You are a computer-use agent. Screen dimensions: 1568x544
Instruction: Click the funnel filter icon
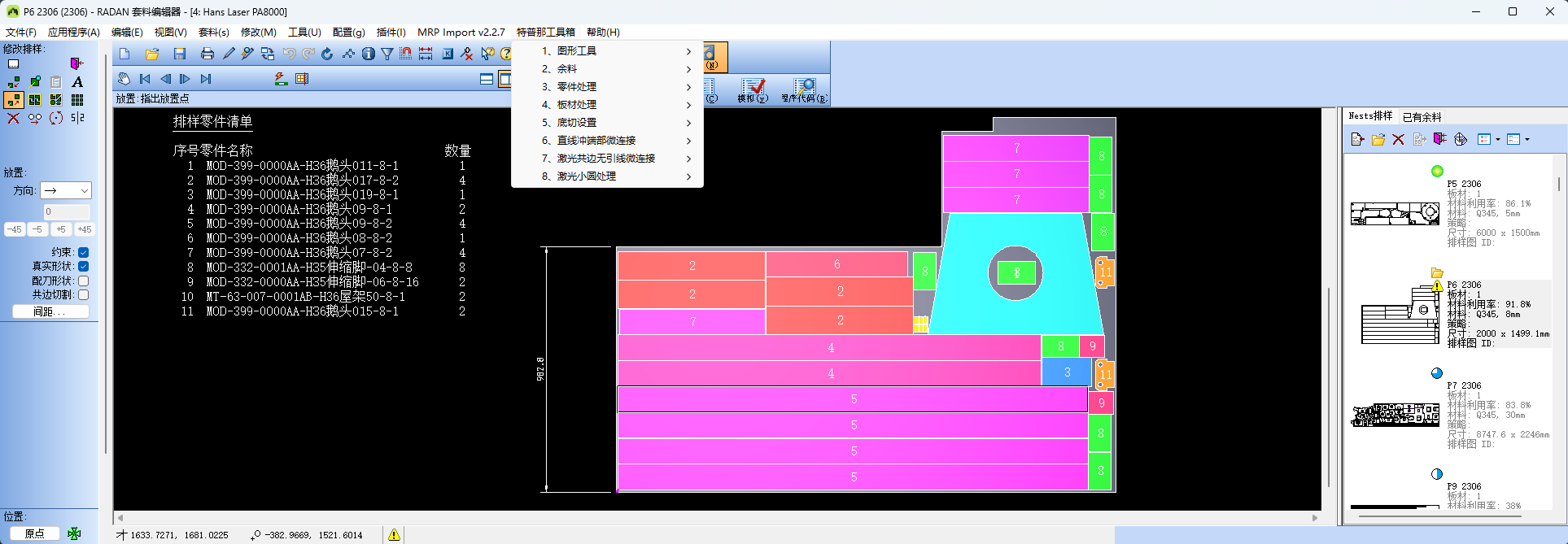pyautogui.click(x=387, y=54)
